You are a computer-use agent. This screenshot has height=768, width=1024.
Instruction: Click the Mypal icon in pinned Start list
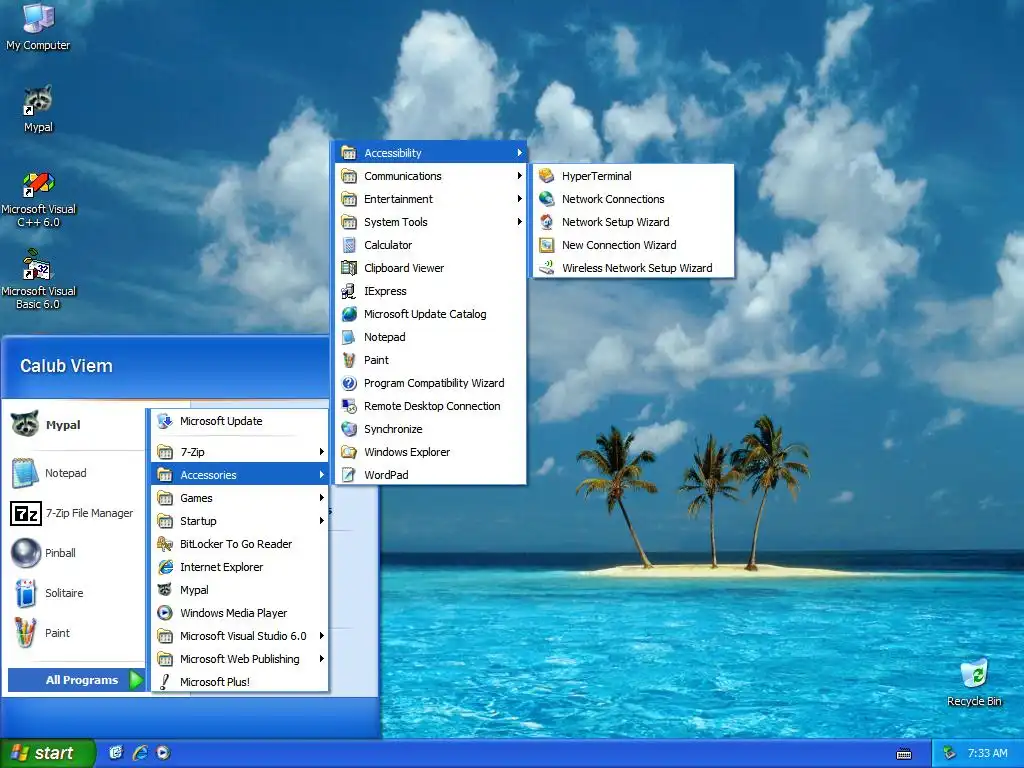click(x=25, y=424)
